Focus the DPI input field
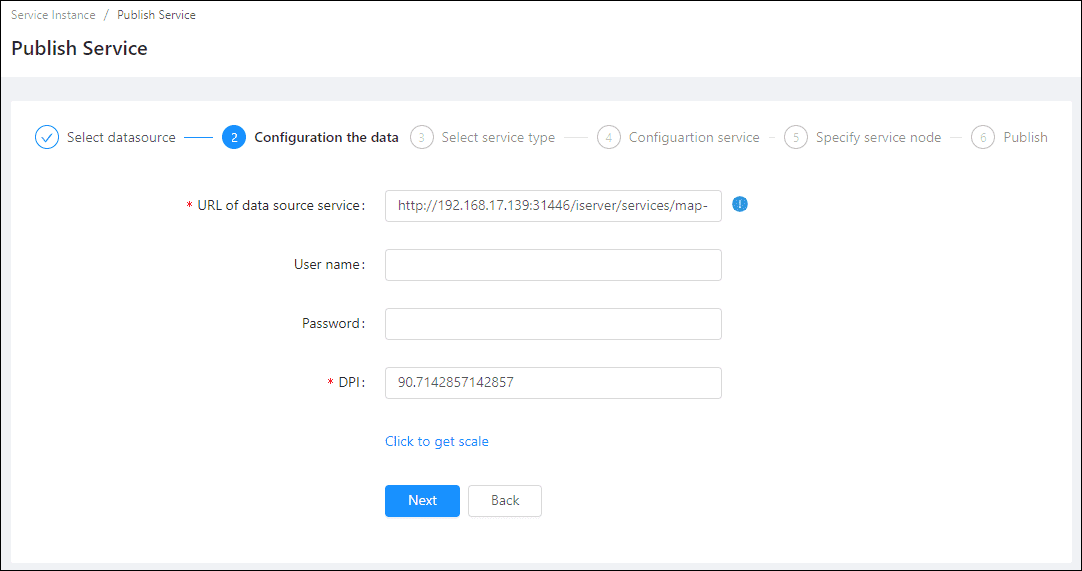The image size is (1082, 571). pyautogui.click(x=553, y=382)
